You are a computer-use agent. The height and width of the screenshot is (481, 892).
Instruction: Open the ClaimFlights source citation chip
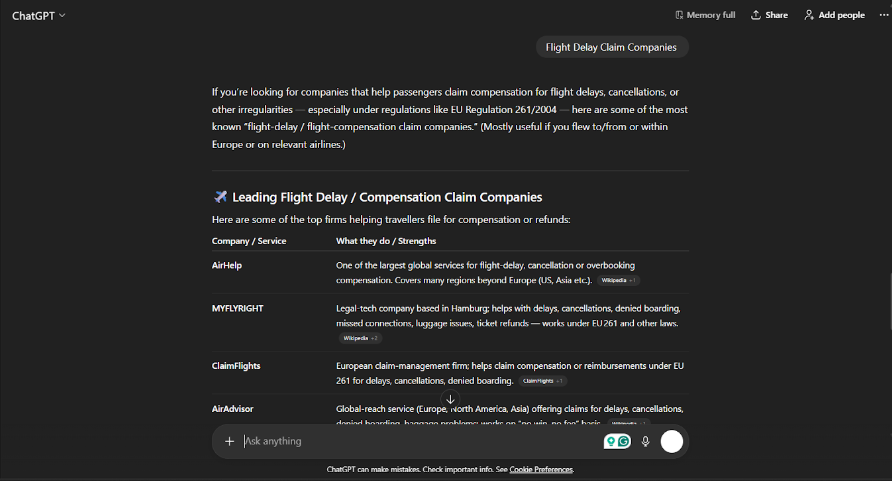pyautogui.click(x=543, y=381)
